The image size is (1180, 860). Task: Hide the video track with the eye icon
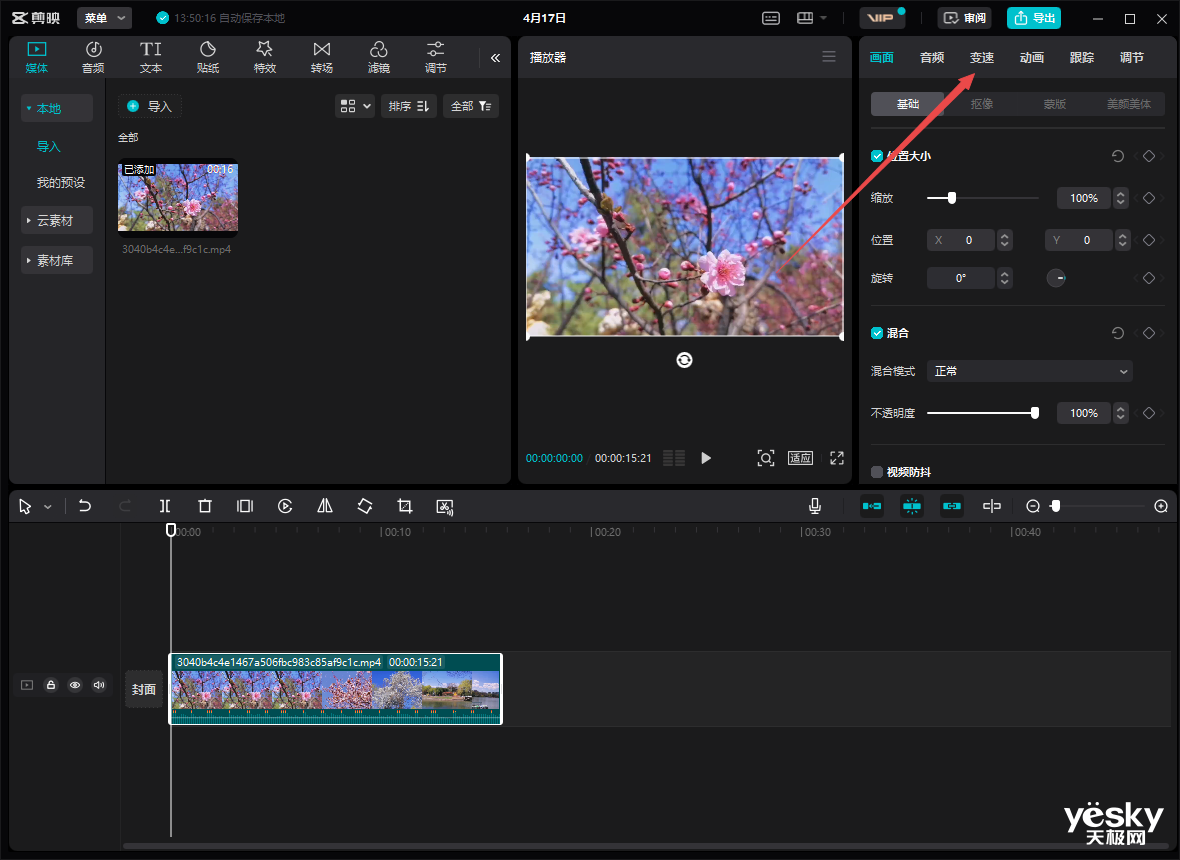(x=75, y=685)
